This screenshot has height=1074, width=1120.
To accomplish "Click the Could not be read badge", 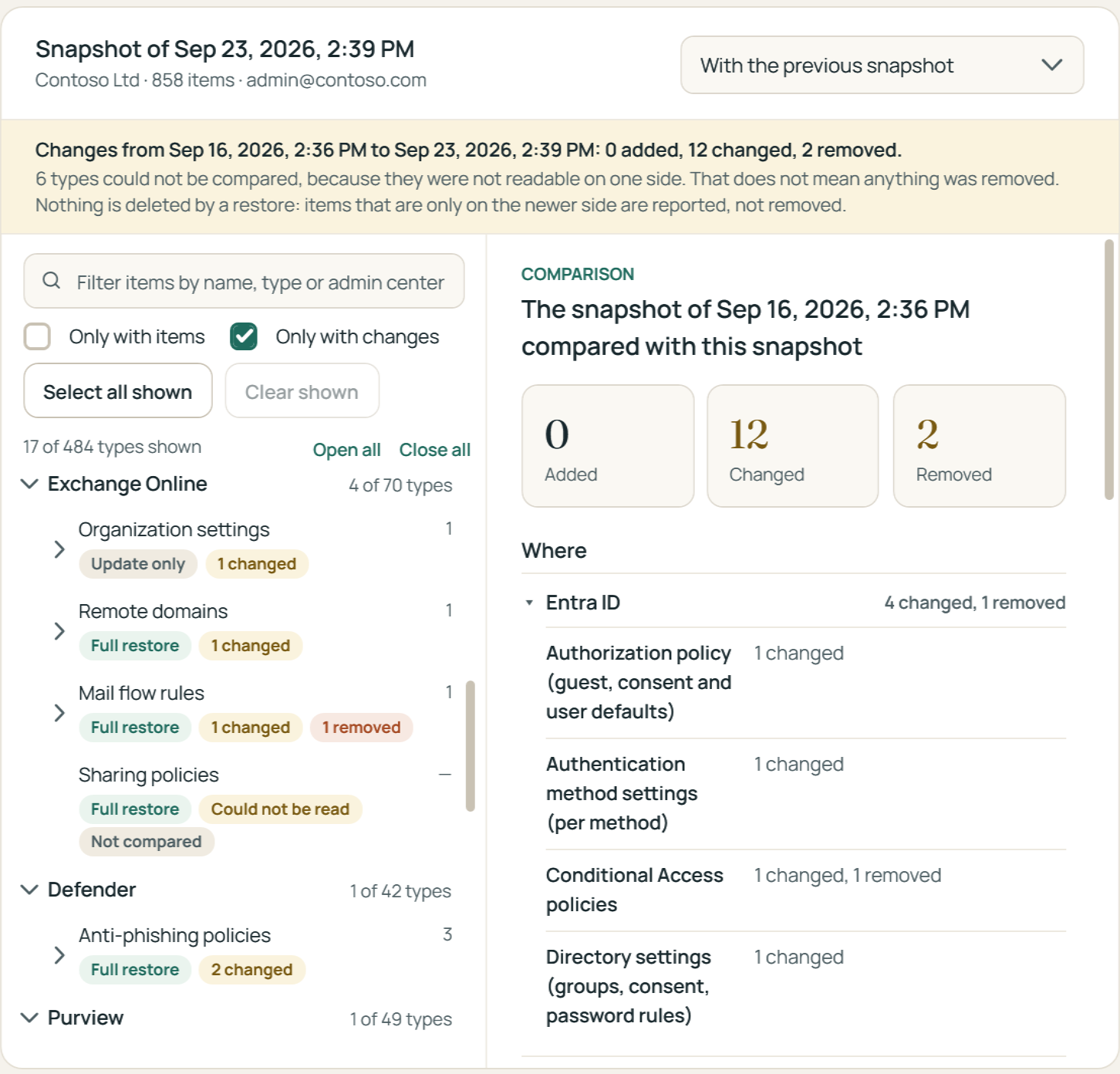I will (281, 809).
